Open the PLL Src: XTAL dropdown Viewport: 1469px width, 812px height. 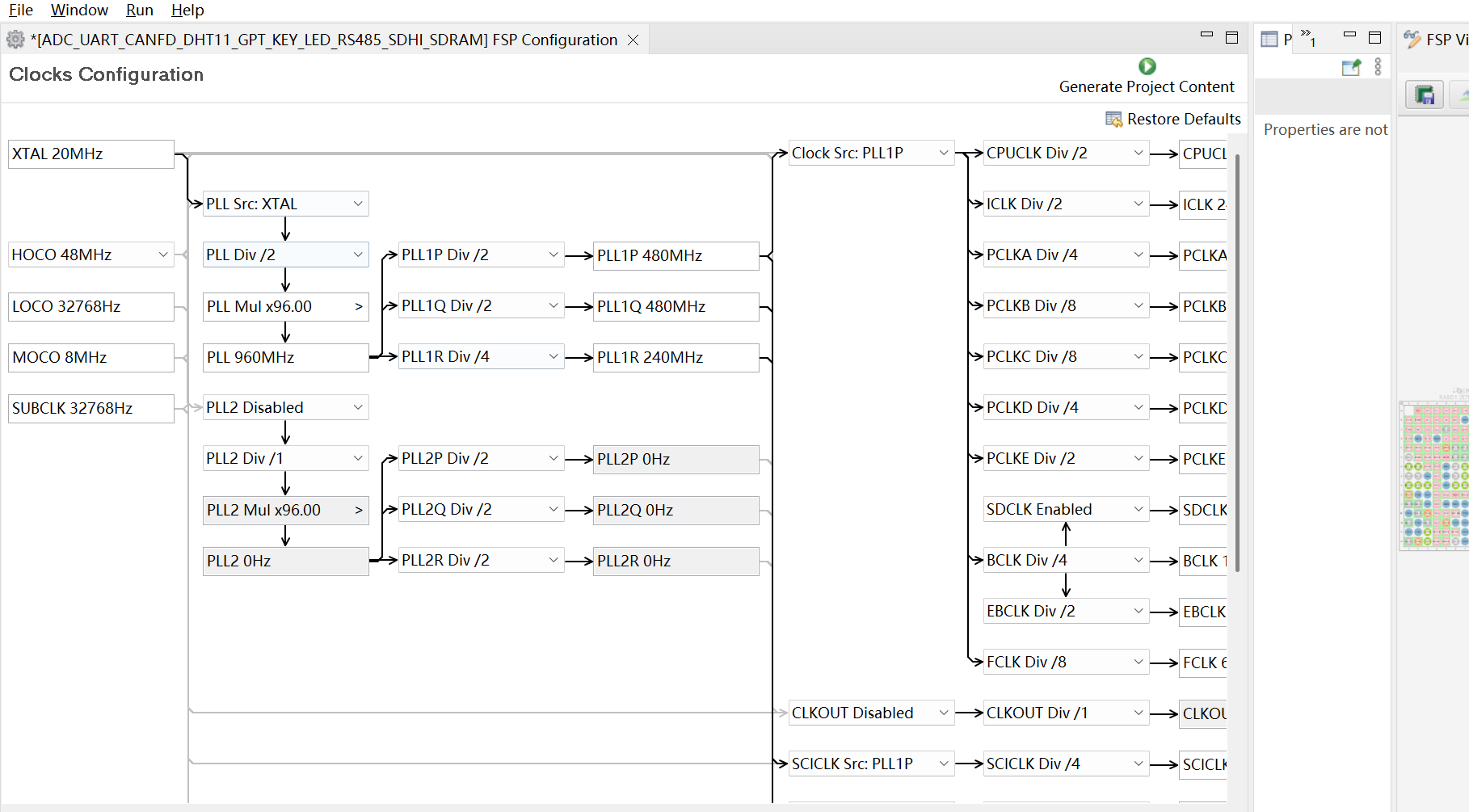[285, 204]
